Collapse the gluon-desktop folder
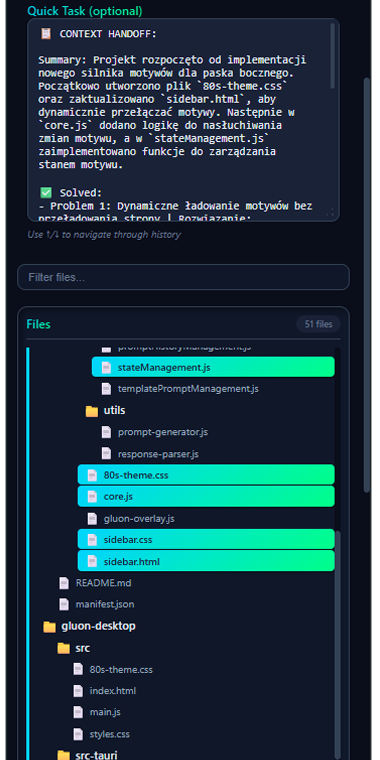 coord(98,626)
